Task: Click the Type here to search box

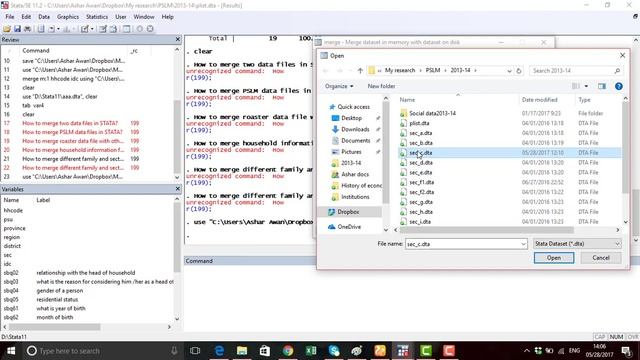Action: tap(102, 351)
